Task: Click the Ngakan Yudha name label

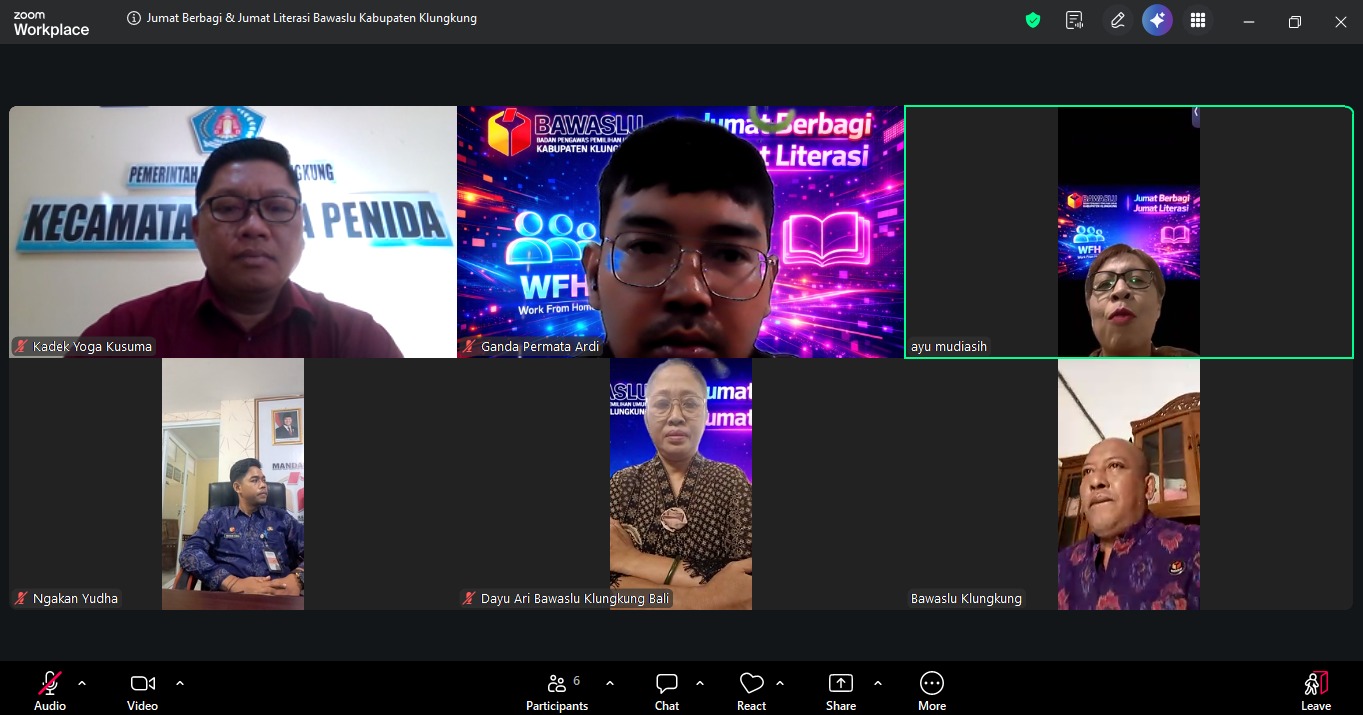Action: click(75, 599)
